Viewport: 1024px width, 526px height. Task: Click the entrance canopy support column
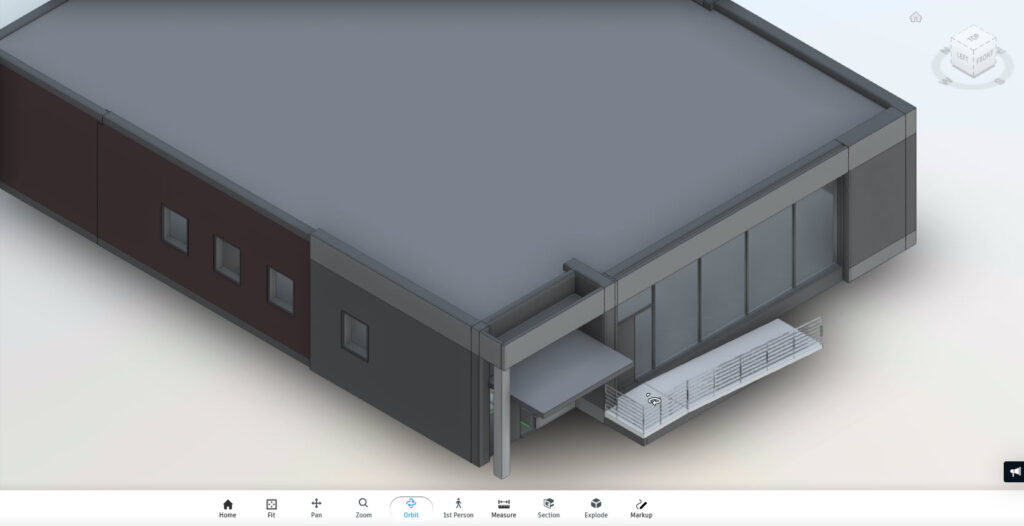(501, 420)
